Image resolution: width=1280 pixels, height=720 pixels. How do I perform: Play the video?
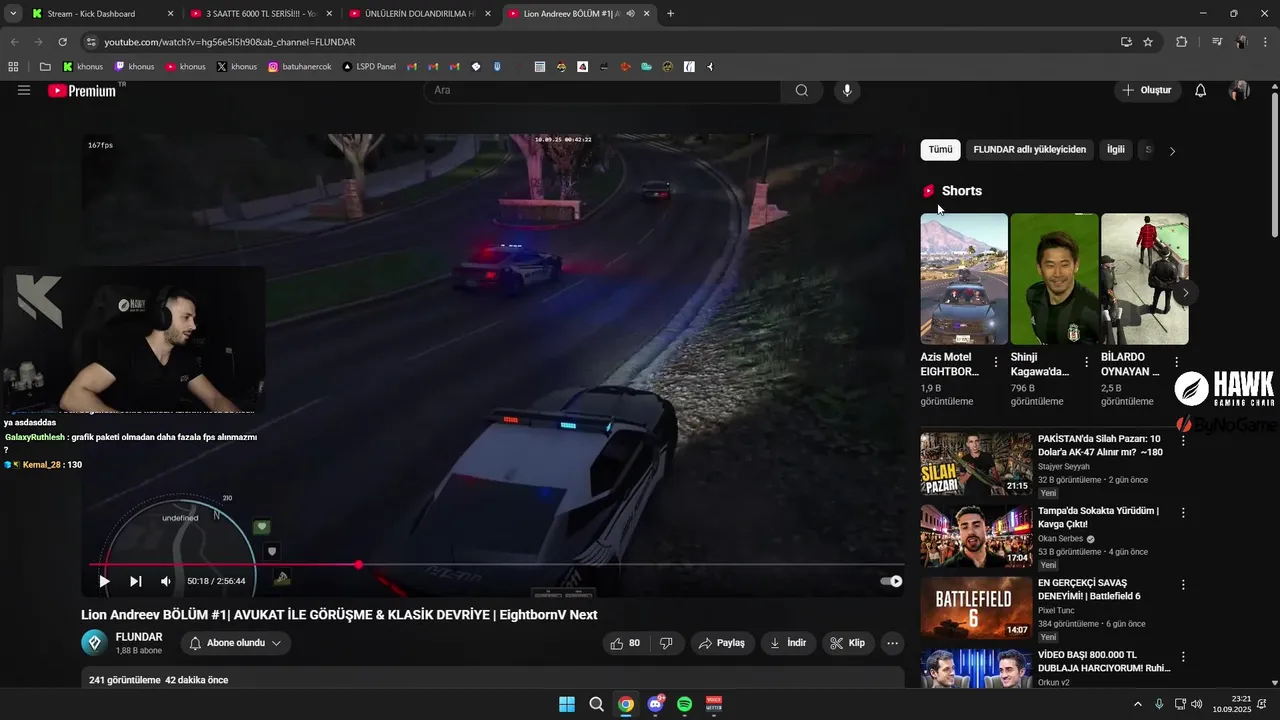[x=104, y=581]
